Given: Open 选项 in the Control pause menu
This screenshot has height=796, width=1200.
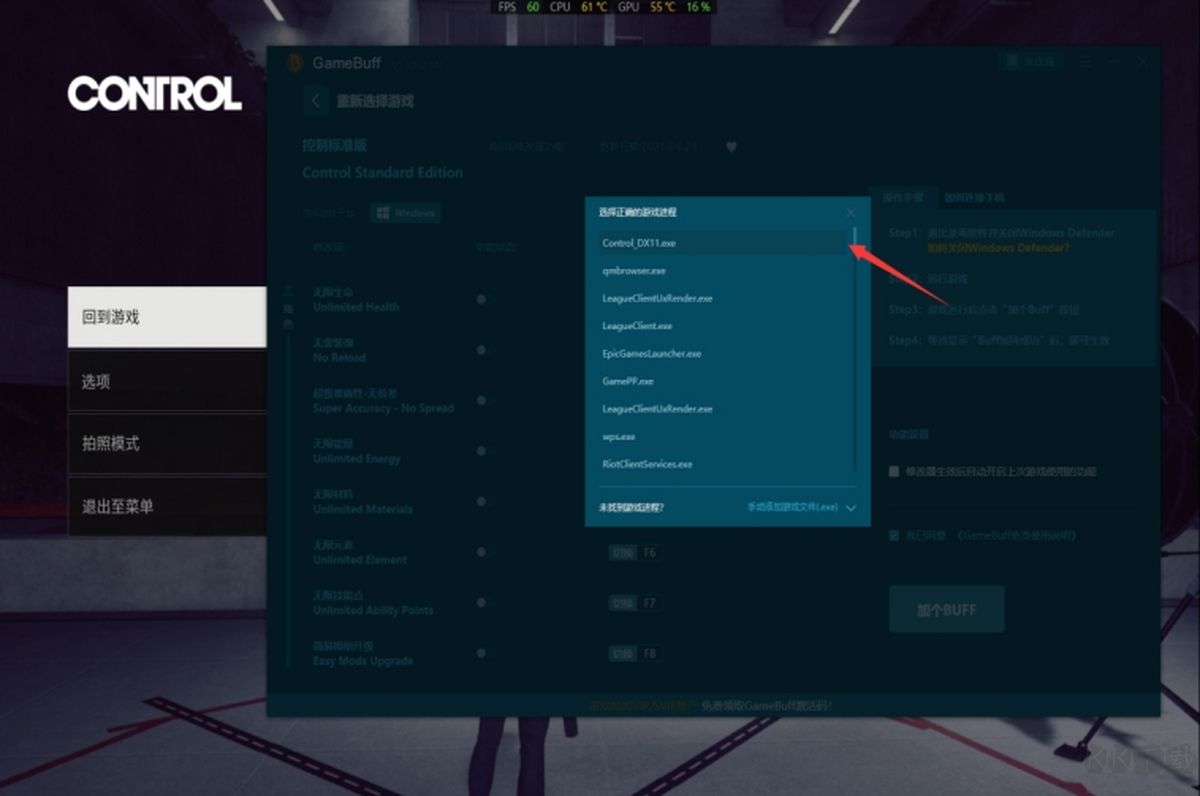Looking at the screenshot, I should 167,381.
